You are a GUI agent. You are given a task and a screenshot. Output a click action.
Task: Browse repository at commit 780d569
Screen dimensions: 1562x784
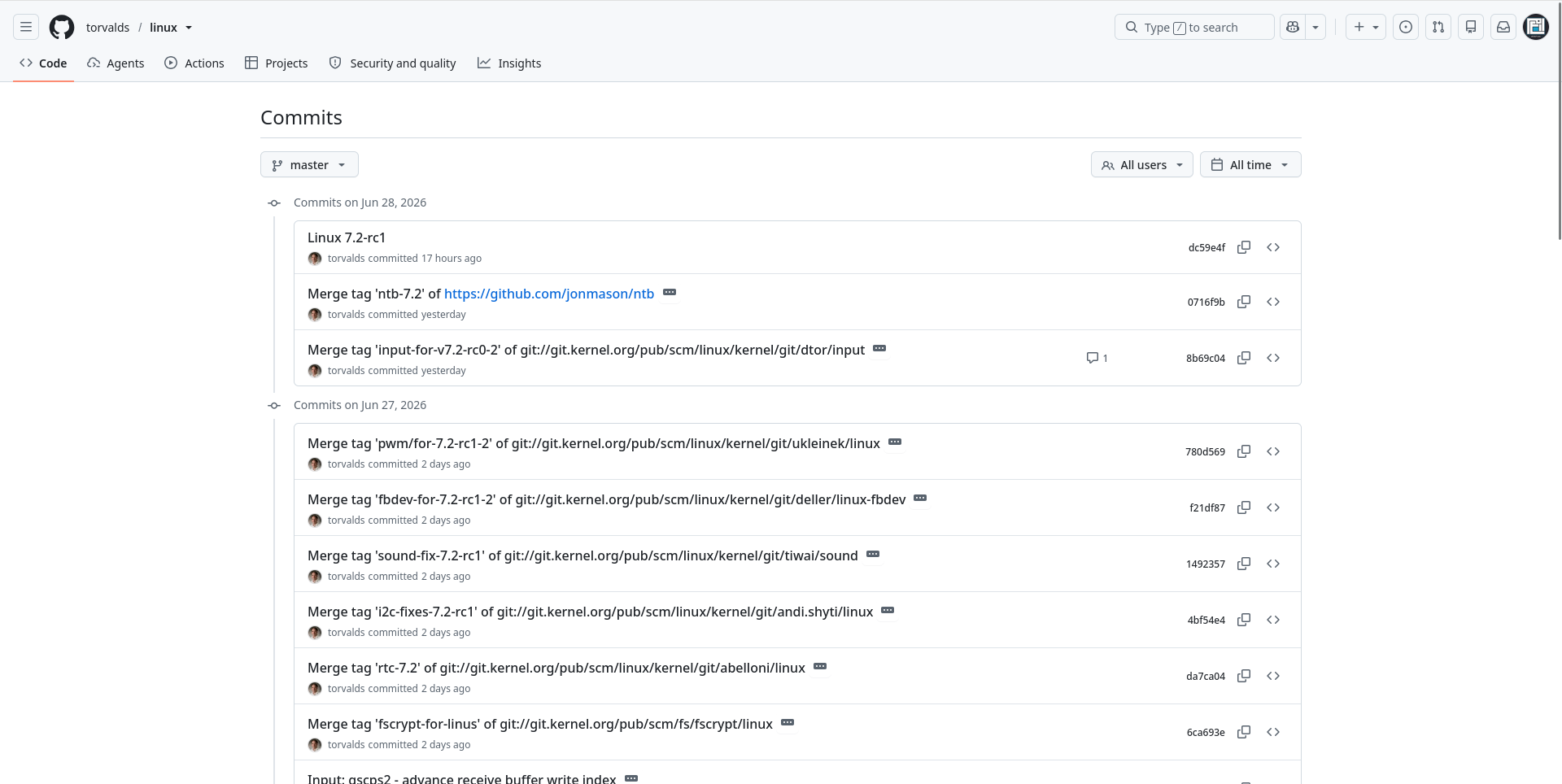click(1273, 451)
